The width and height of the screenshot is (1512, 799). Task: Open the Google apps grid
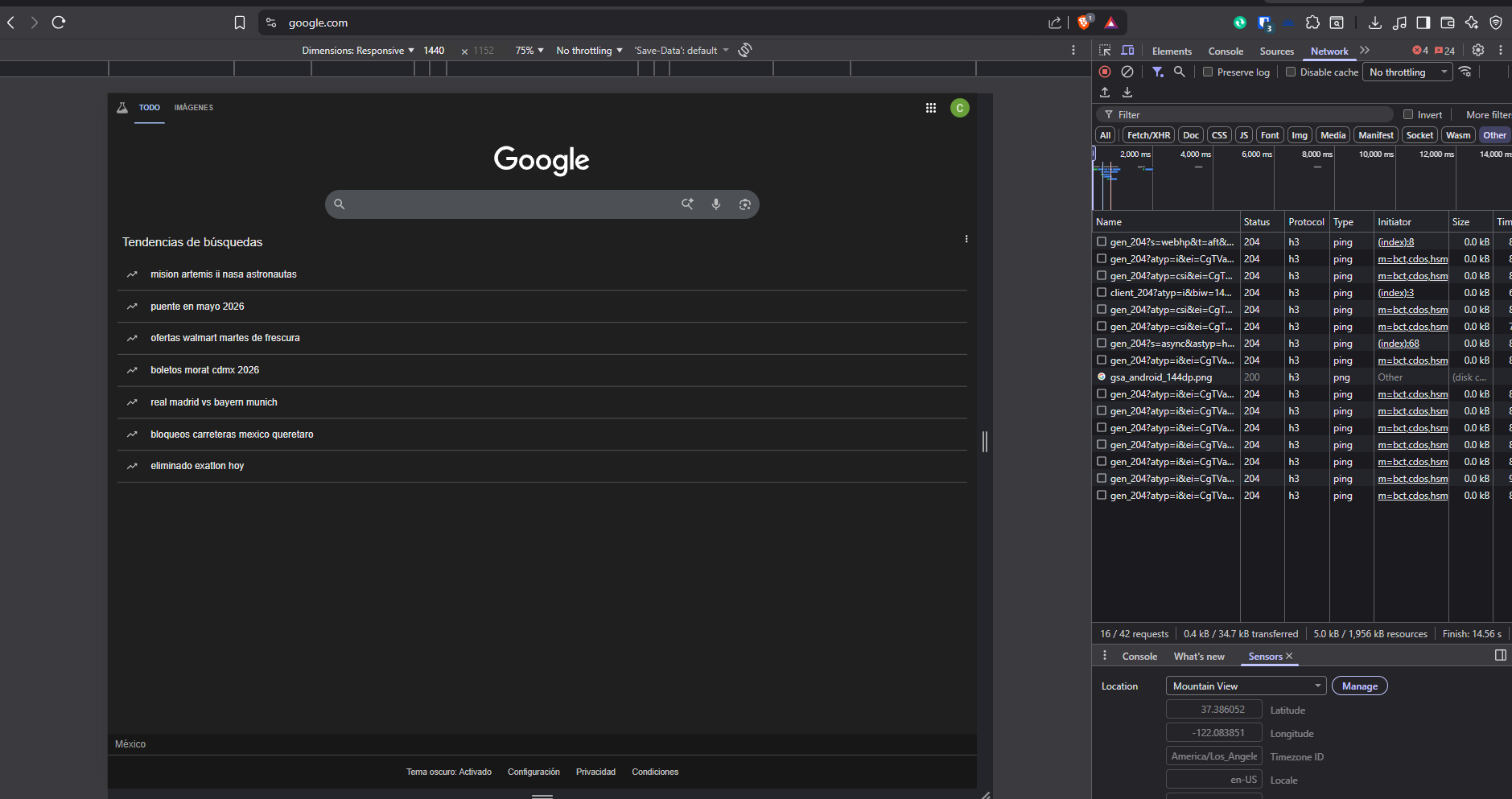[931, 108]
